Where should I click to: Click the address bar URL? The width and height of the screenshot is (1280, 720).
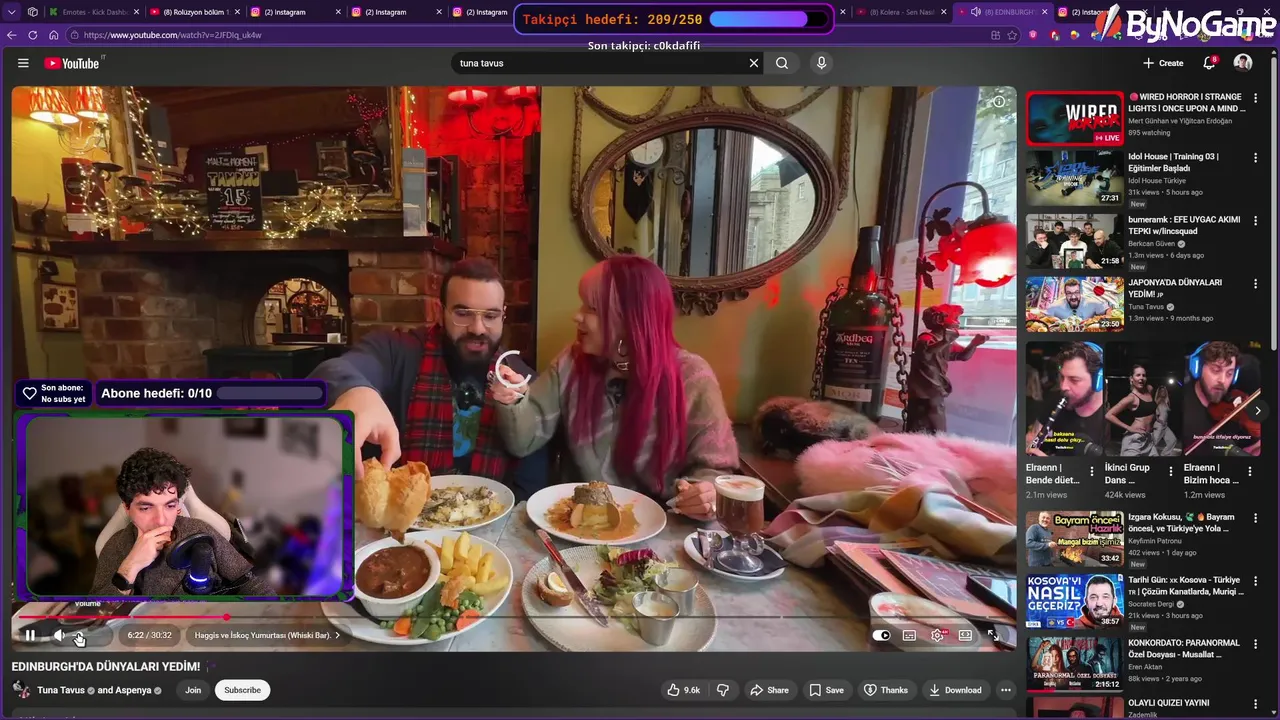point(173,35)
